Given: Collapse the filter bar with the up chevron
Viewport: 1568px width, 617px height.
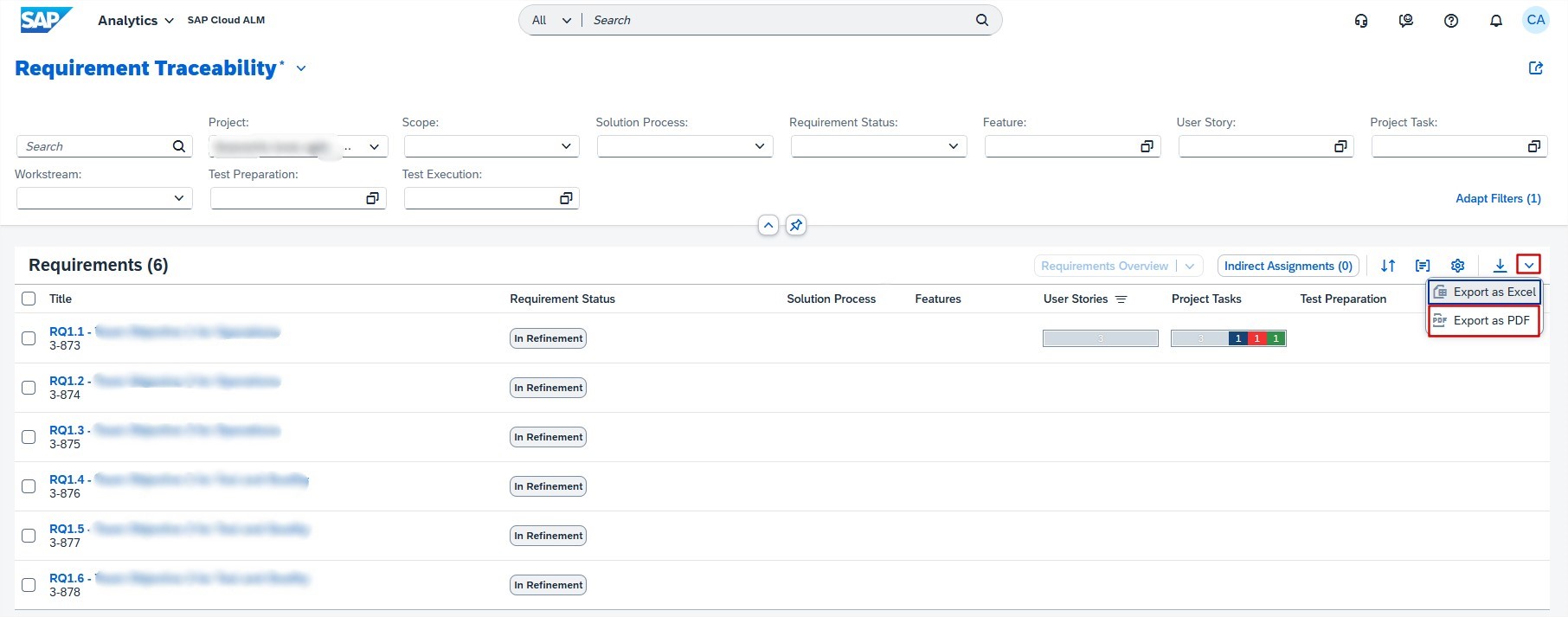Looking at the screenshot, I should pos(768,225).
